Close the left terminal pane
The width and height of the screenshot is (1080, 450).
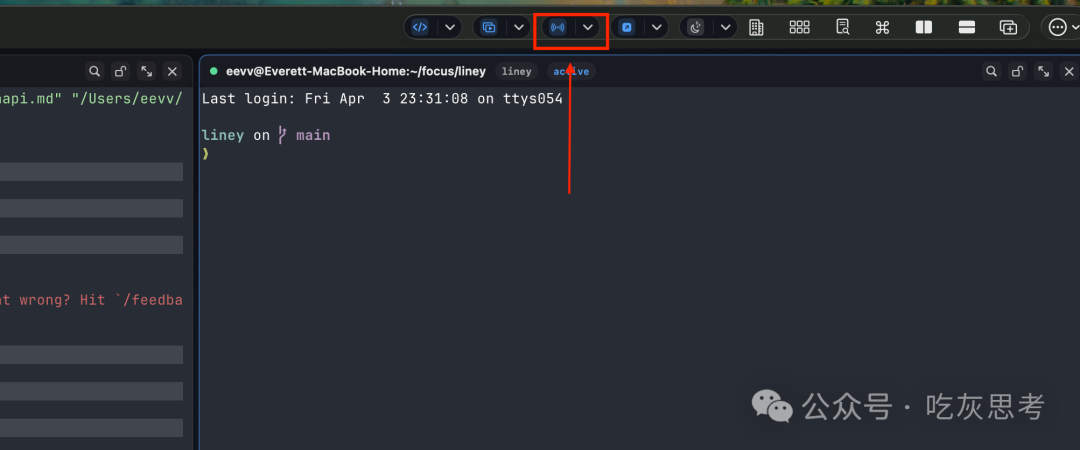(x=173, y=71)
